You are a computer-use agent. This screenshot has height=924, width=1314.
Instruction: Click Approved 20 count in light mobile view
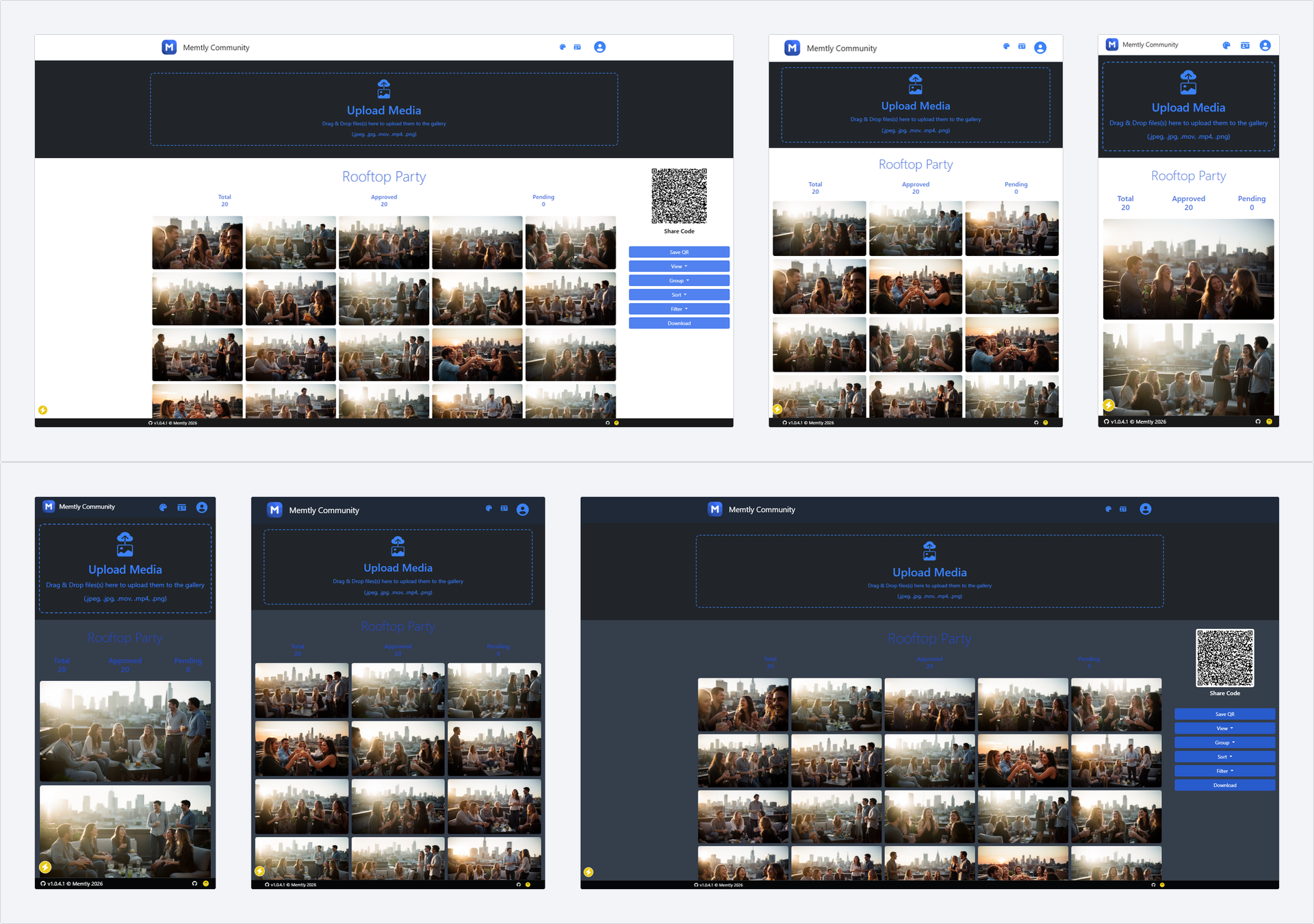pyautogui.click(x=1189, y=203)
